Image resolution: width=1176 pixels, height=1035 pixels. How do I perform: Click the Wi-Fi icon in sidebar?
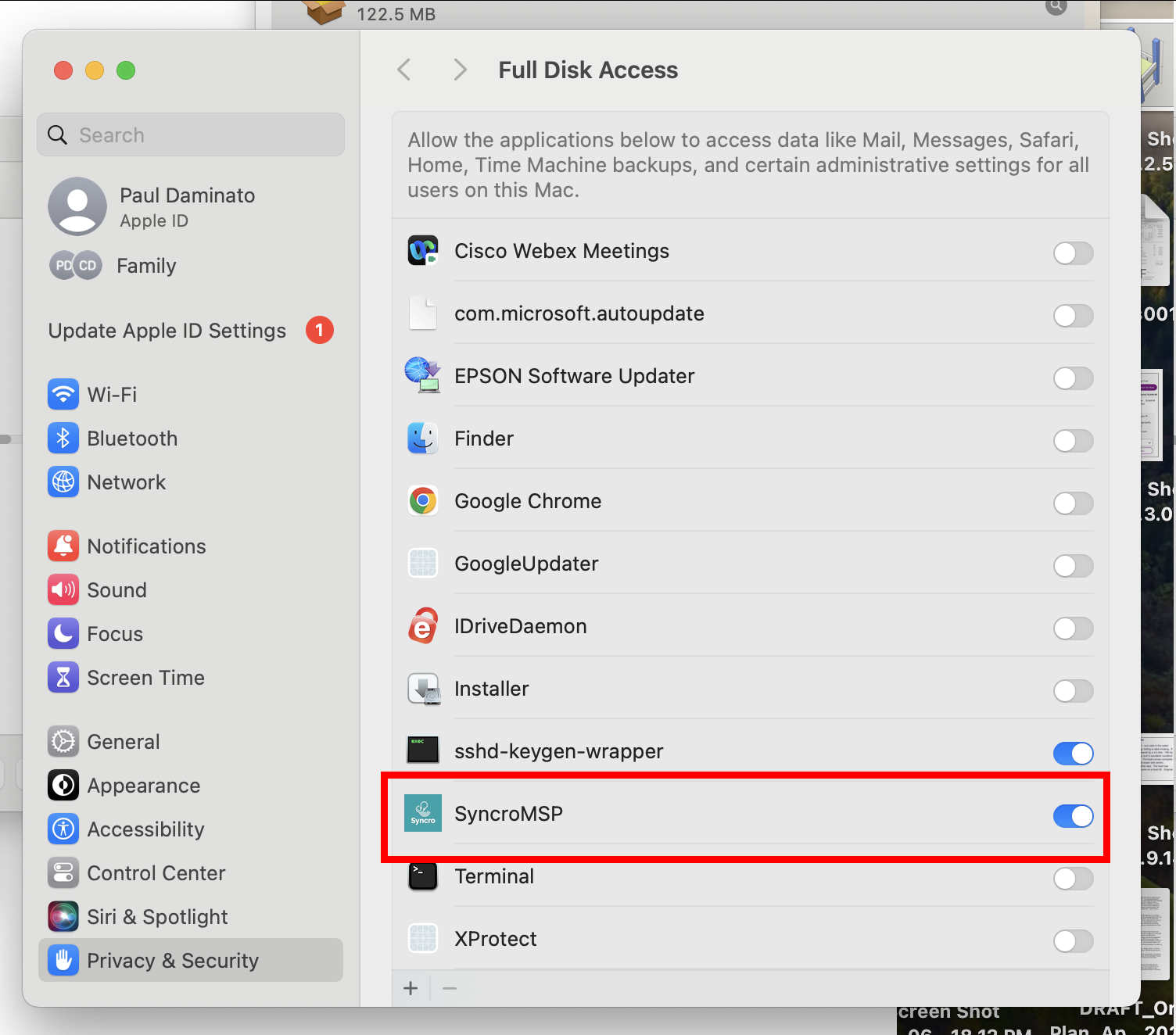pyautogui.click(x=63, y=394)
